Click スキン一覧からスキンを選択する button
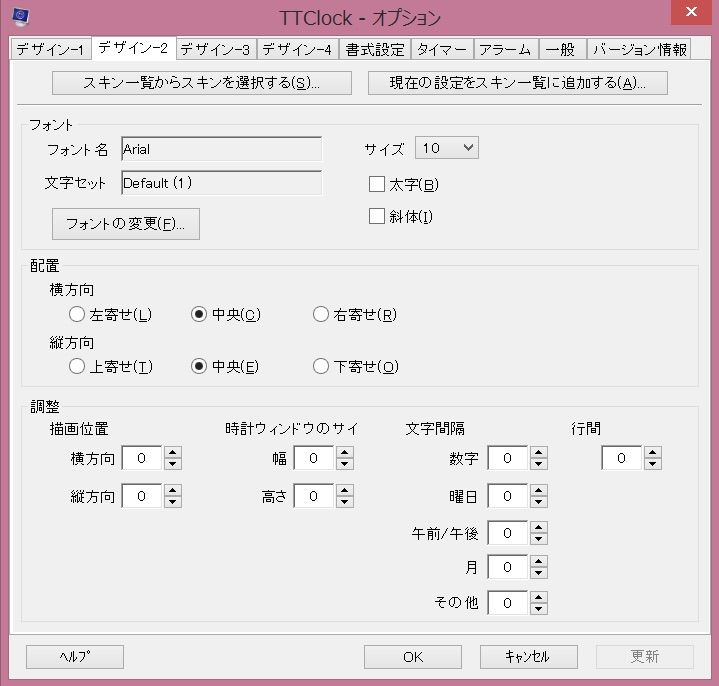Viewport: 719px width, 686px height. pos(202,83)
